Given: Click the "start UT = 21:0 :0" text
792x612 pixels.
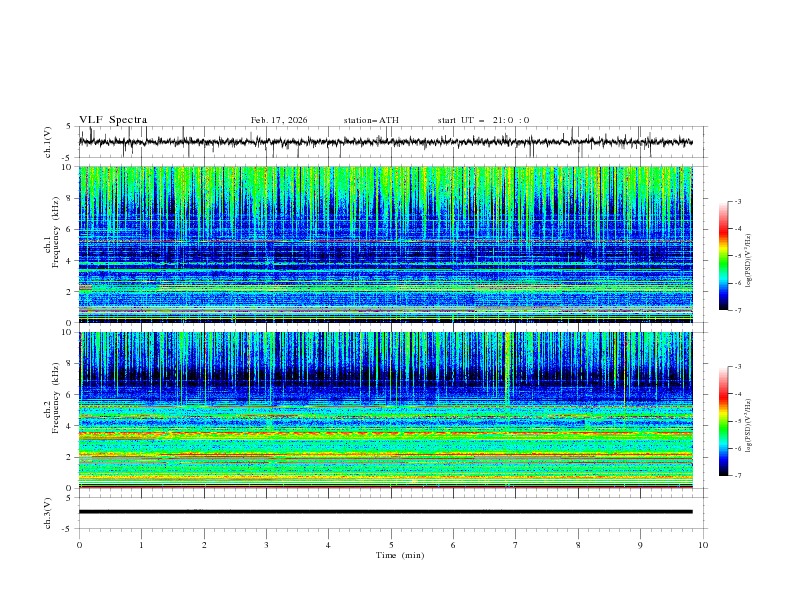Looking at the screenshot, I should [x=483, y=120].
